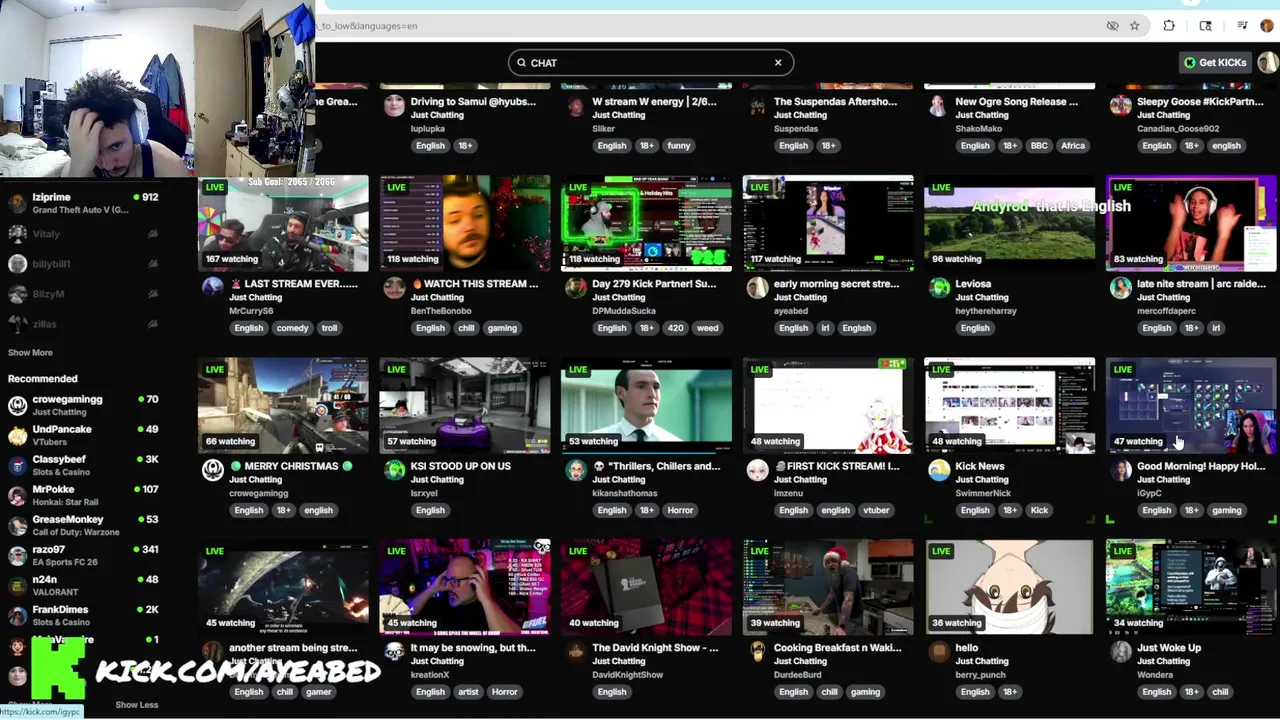This screenshot has width=1280, height=720.
Task: Click the MrCurryS8 channel avatar
Action: coord(212,288)
